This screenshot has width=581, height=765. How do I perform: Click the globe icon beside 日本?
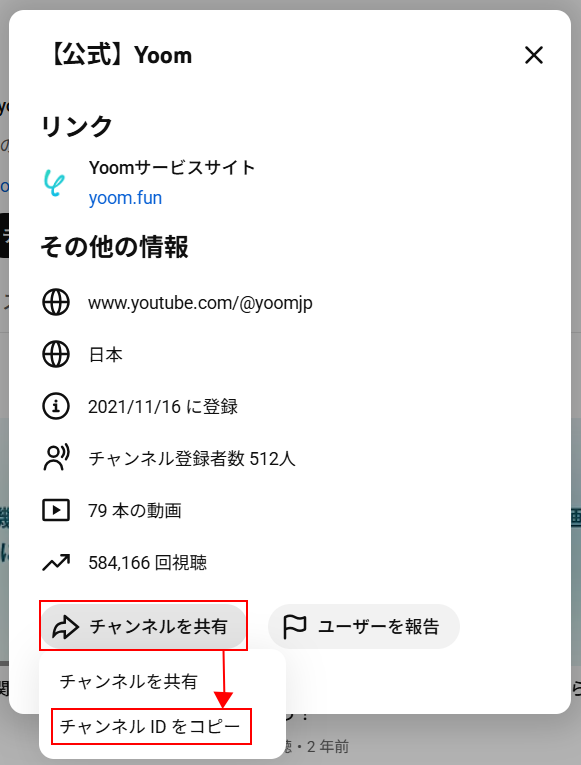point(56,354)
